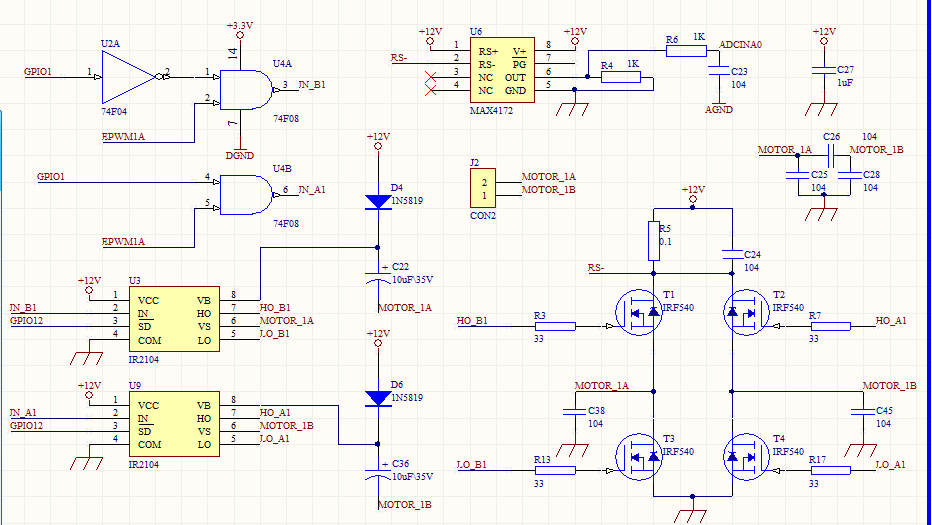
Task: Select the D6 1N5819 diode symbol
Action: [x=378, y=398]
